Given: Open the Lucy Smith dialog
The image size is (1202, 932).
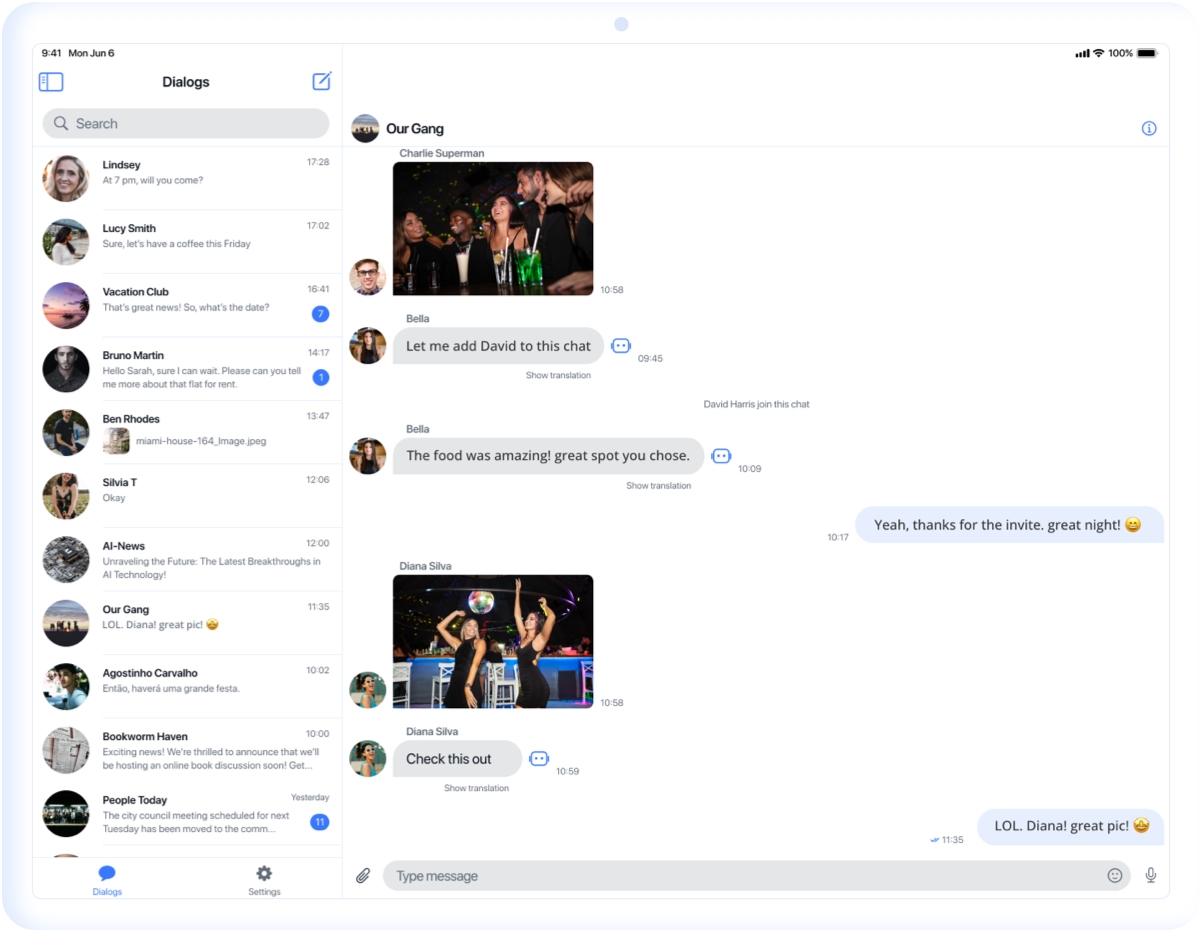Looking at the screenshot, I should 187,242.
